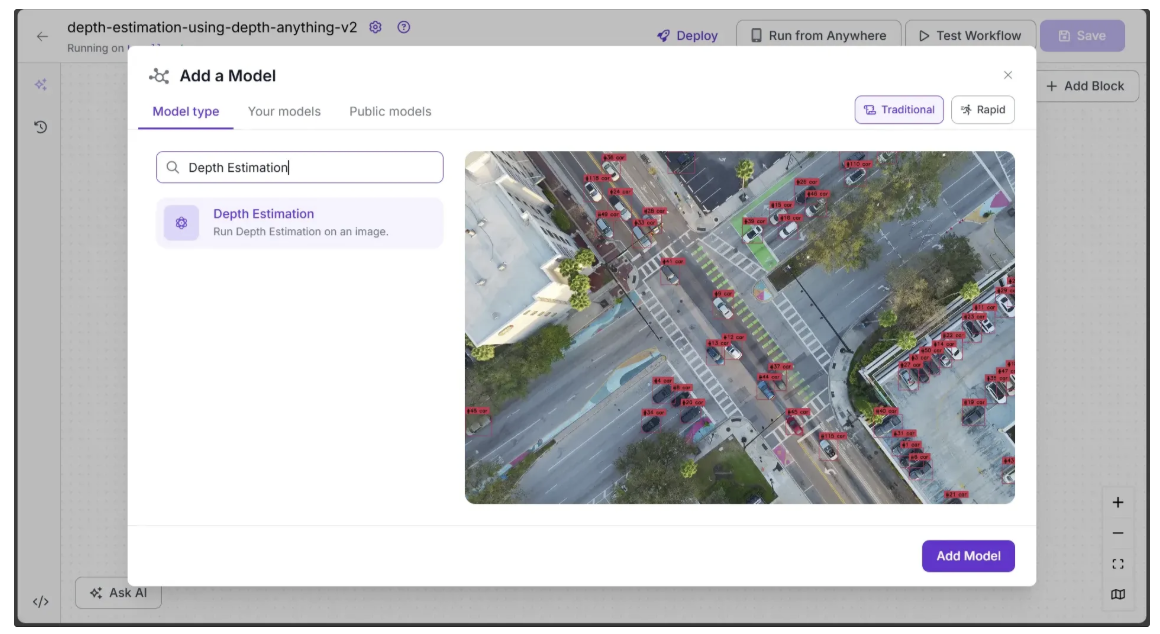Screen dimensions: 1160x634
Task: Open version history sidebar icon
Action: tap(41, 127)
